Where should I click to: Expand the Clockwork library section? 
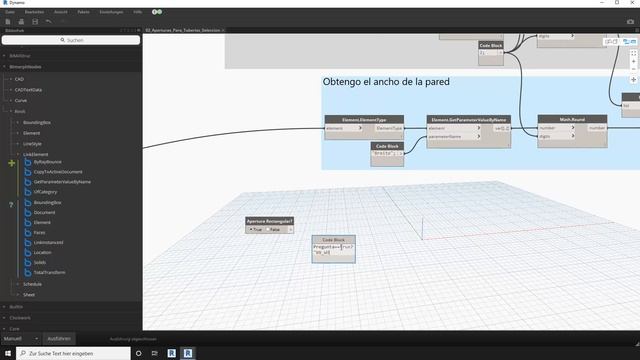pyautogui.click(x=4, y=318)
